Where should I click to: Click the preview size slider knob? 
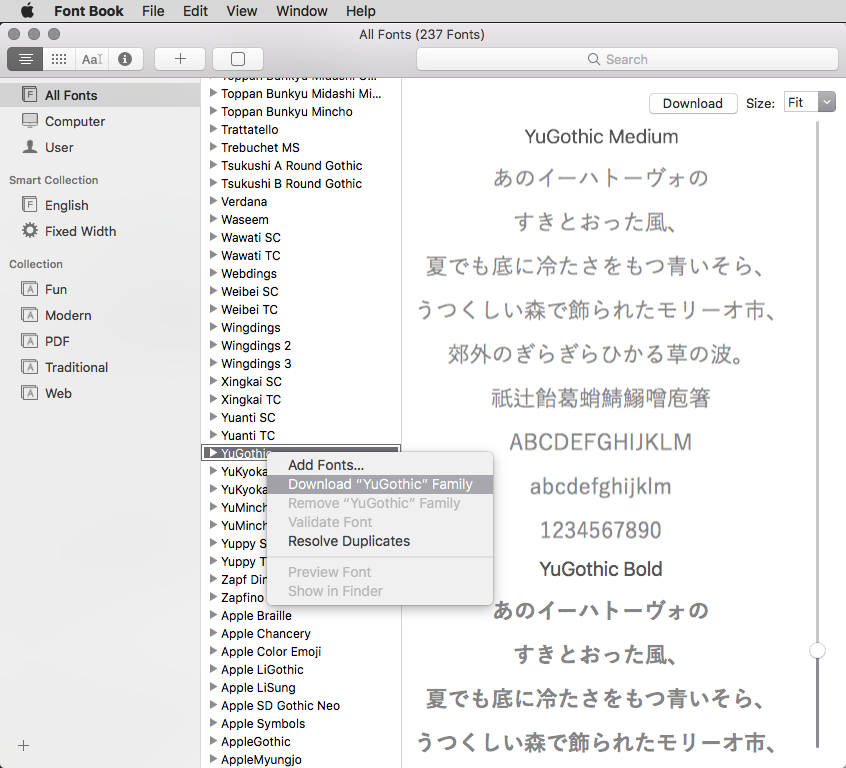817,650
